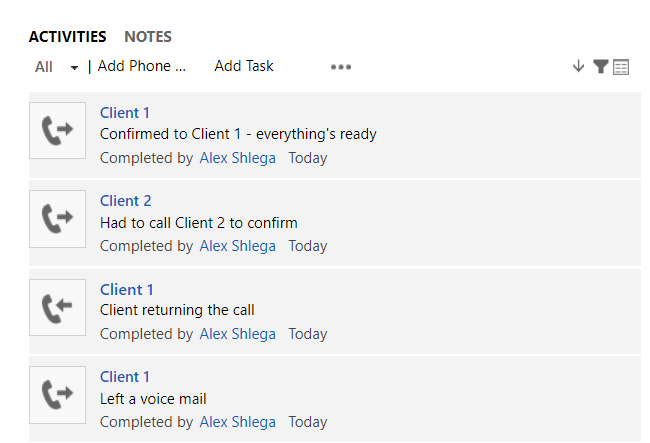
Task: Select the 'Left a voice mail' activity text
Action: [x=153, y=399]
